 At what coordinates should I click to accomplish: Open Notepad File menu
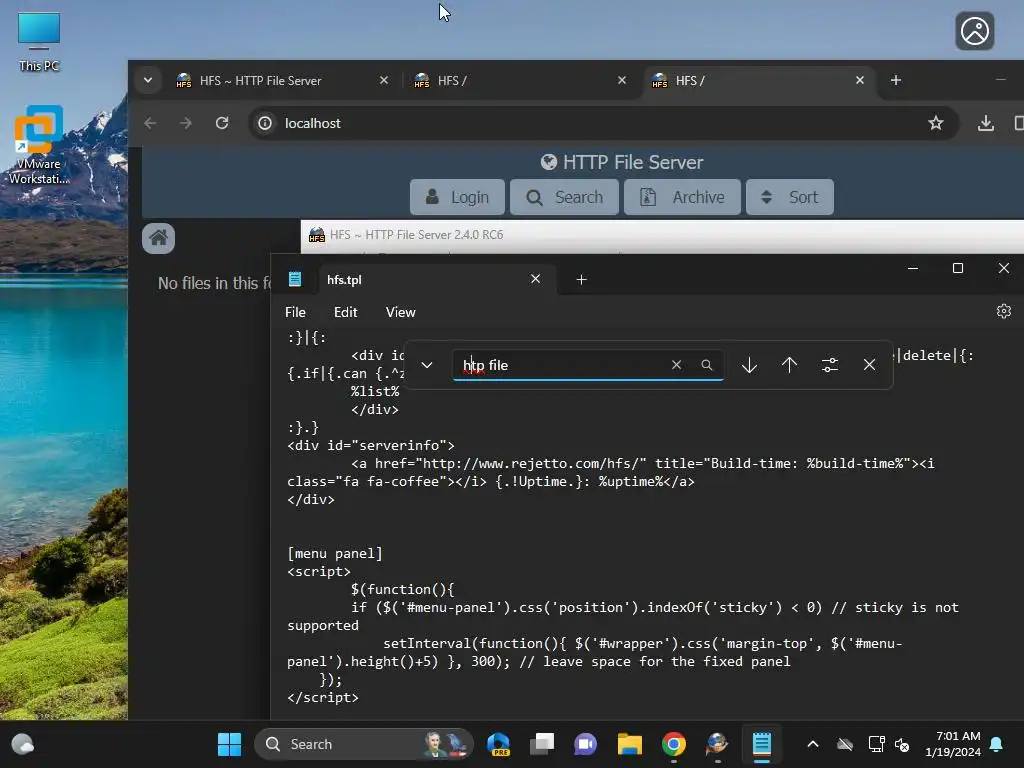[x=295, y=313]
